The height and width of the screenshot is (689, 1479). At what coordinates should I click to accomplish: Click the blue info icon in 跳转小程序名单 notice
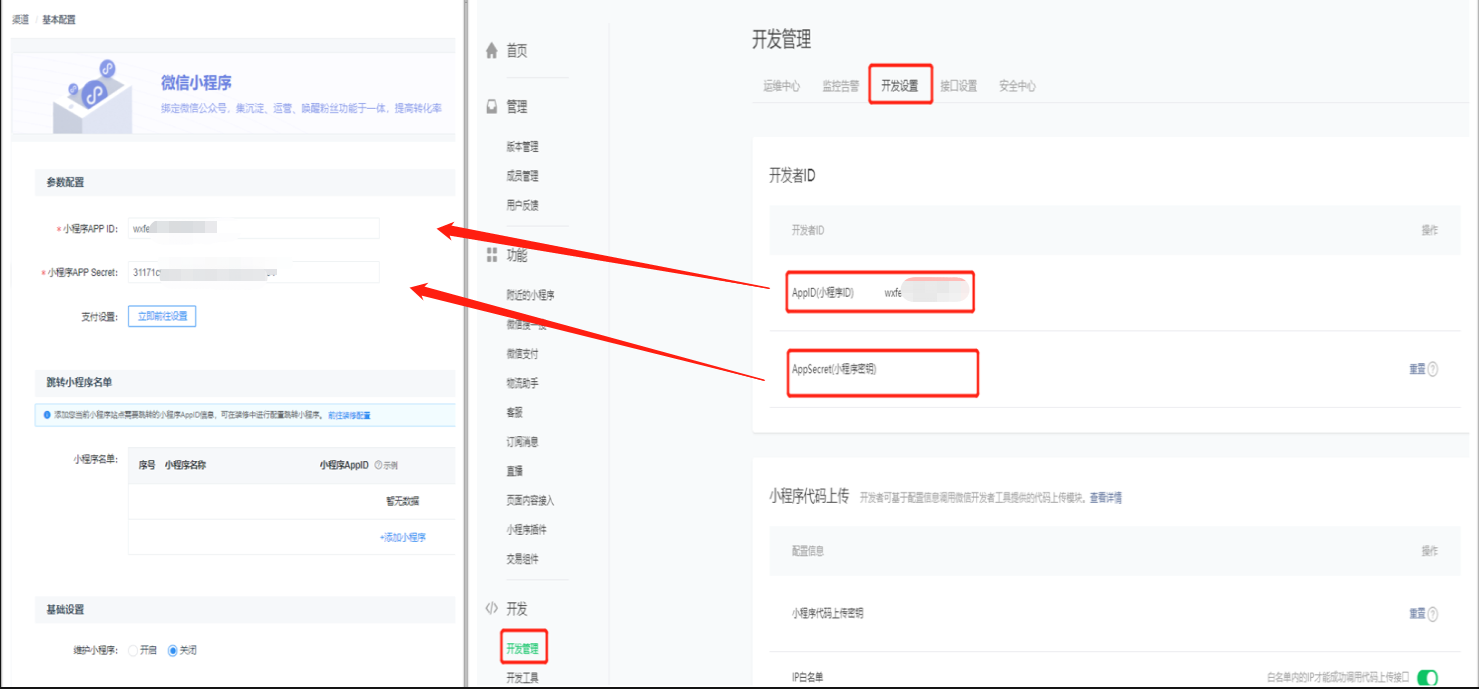tap(46, 414)
